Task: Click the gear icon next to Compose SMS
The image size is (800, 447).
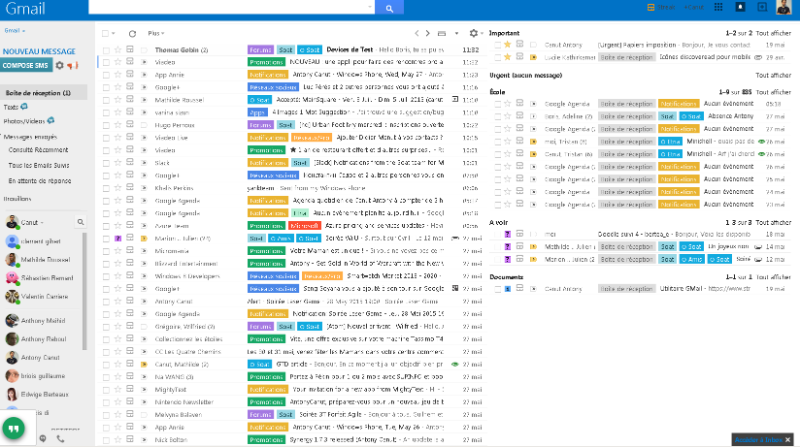Action: click(60, 65)
